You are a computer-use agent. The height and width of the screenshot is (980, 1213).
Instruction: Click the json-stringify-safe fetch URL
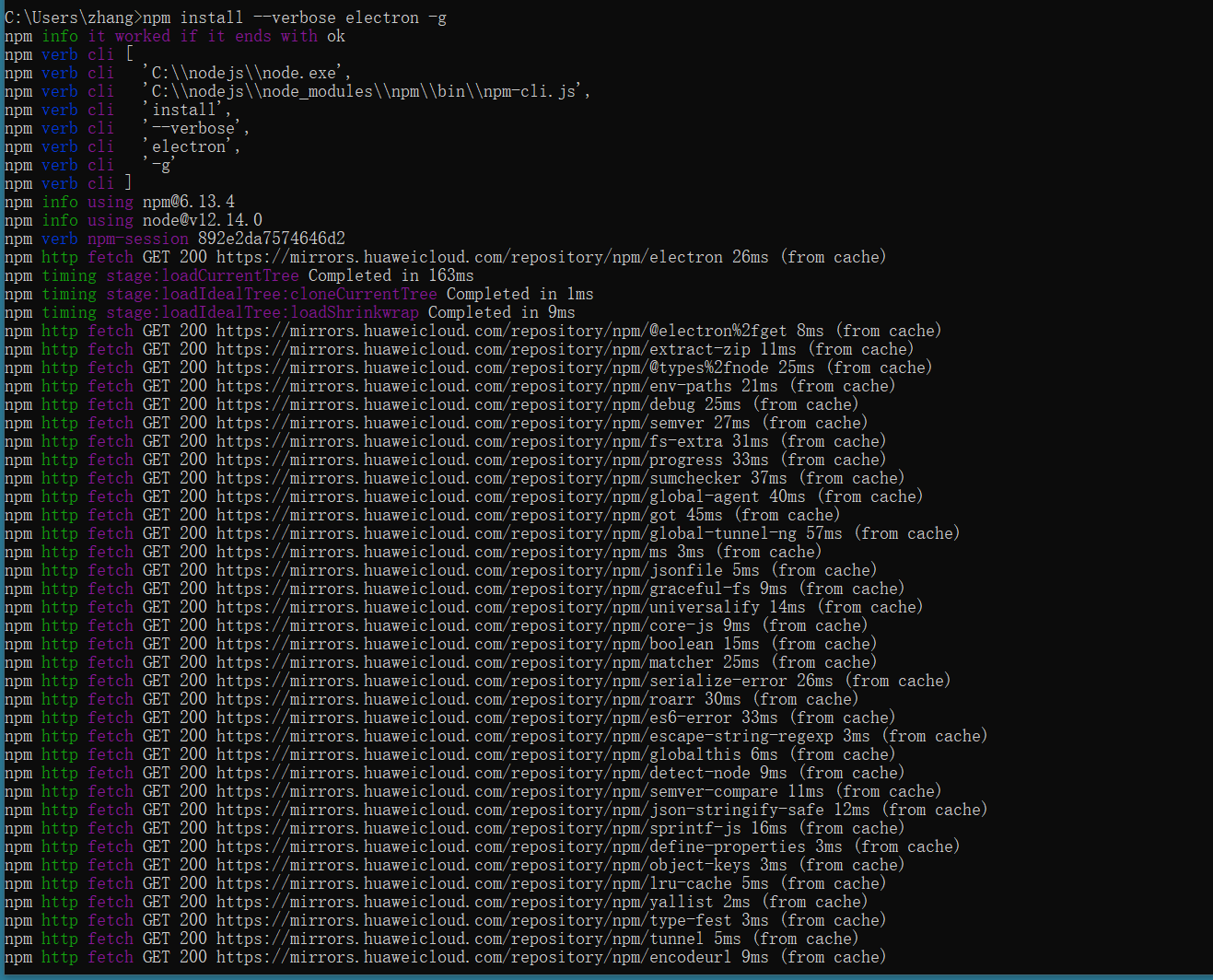point(520,810)
